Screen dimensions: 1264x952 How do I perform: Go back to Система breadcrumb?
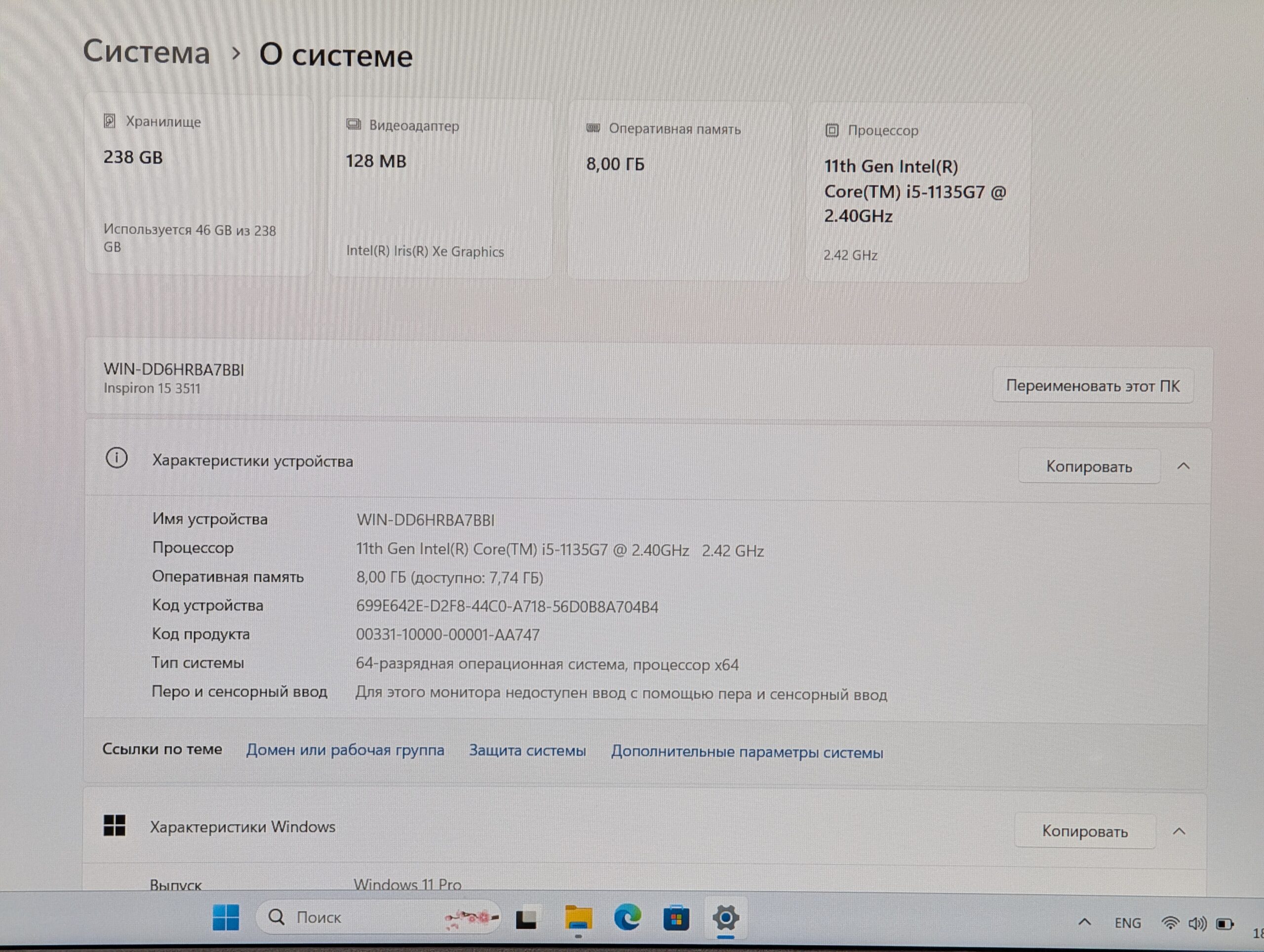pyautogui.click(x=146, y=52)
